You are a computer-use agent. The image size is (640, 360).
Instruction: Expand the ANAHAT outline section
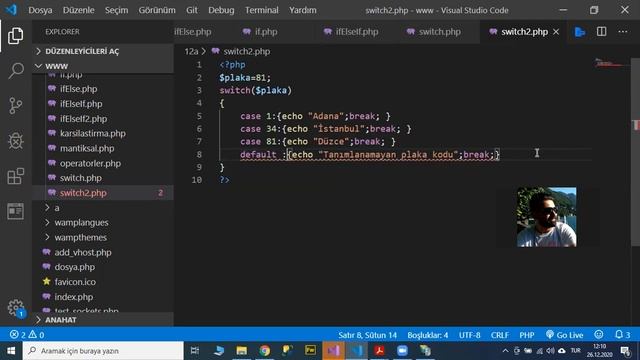(103, 320)
